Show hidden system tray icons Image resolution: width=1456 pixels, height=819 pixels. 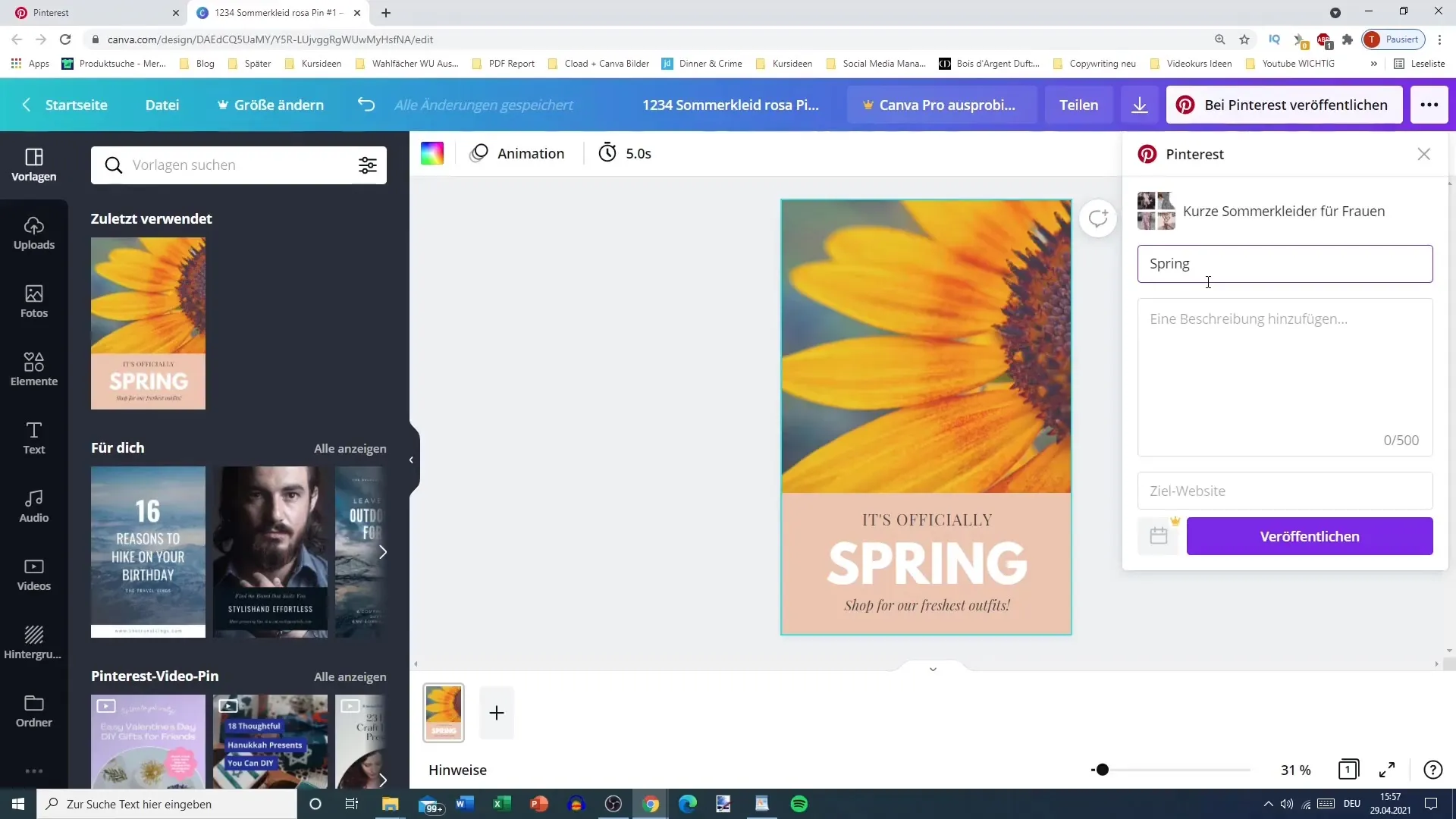click(x=1268, y=804)
